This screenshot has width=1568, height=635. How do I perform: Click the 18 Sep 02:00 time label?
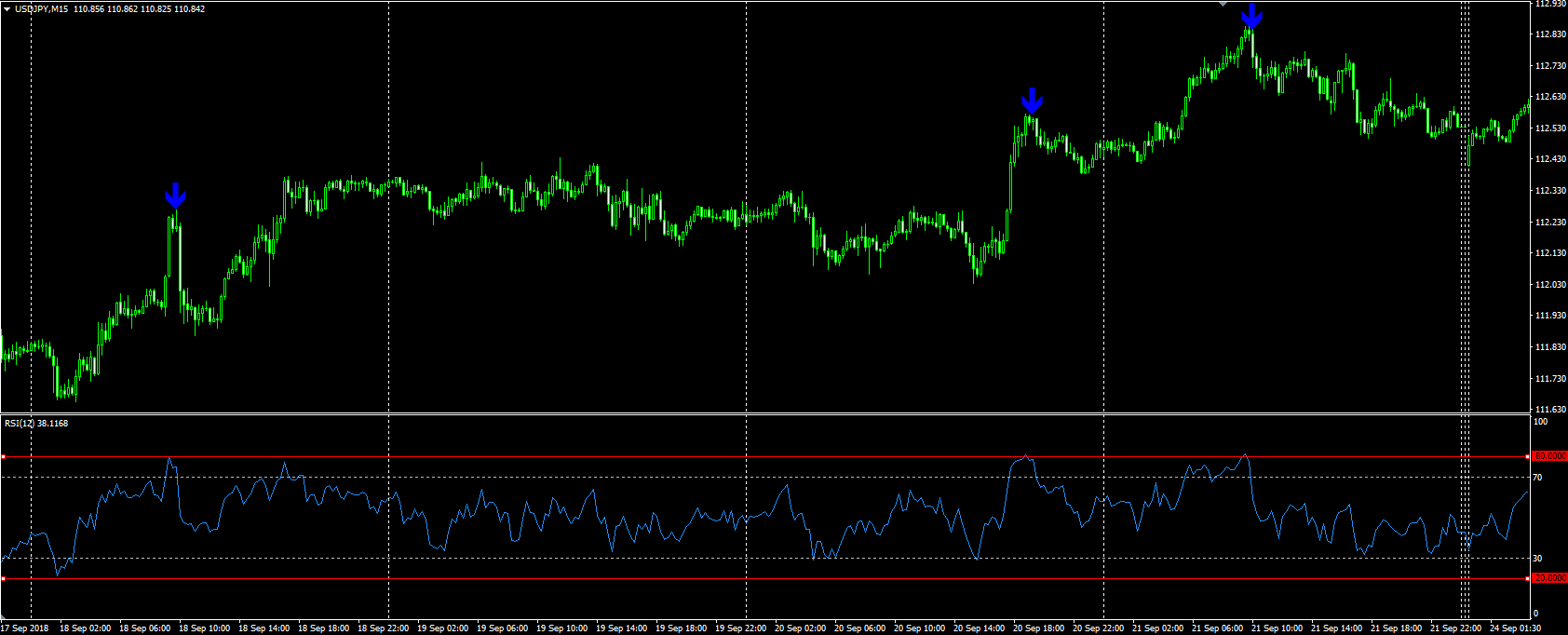click(x=86, y=628)
